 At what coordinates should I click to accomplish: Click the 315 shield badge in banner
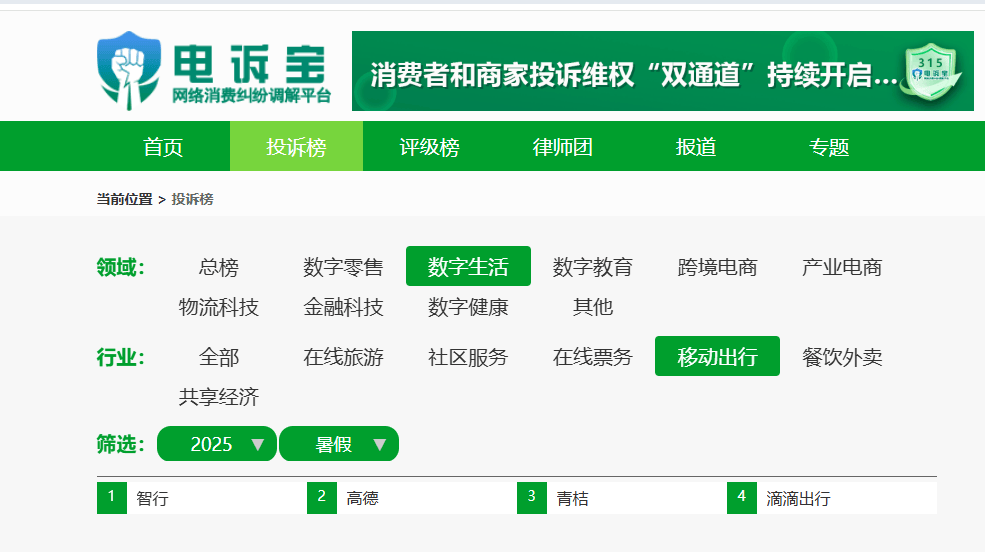(932, 71)
